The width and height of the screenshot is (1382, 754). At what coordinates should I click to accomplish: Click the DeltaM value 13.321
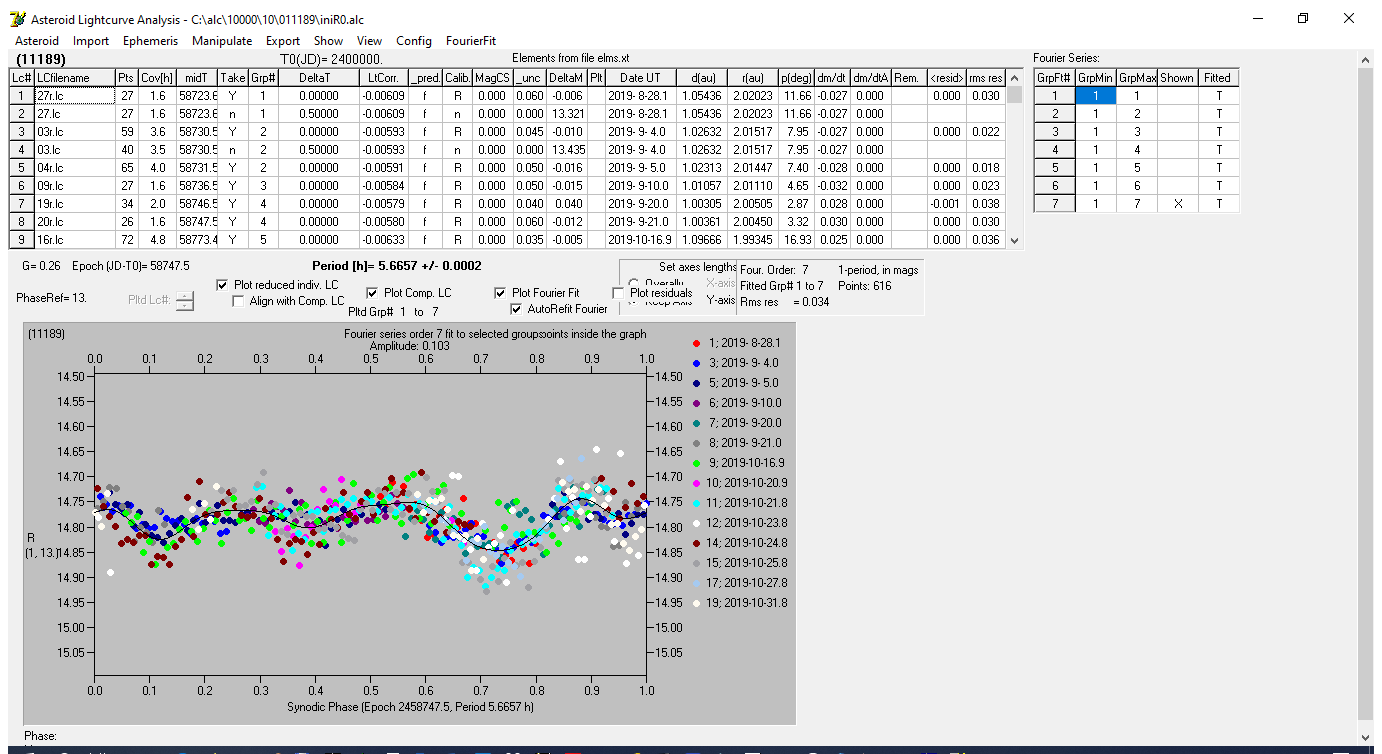567,114
